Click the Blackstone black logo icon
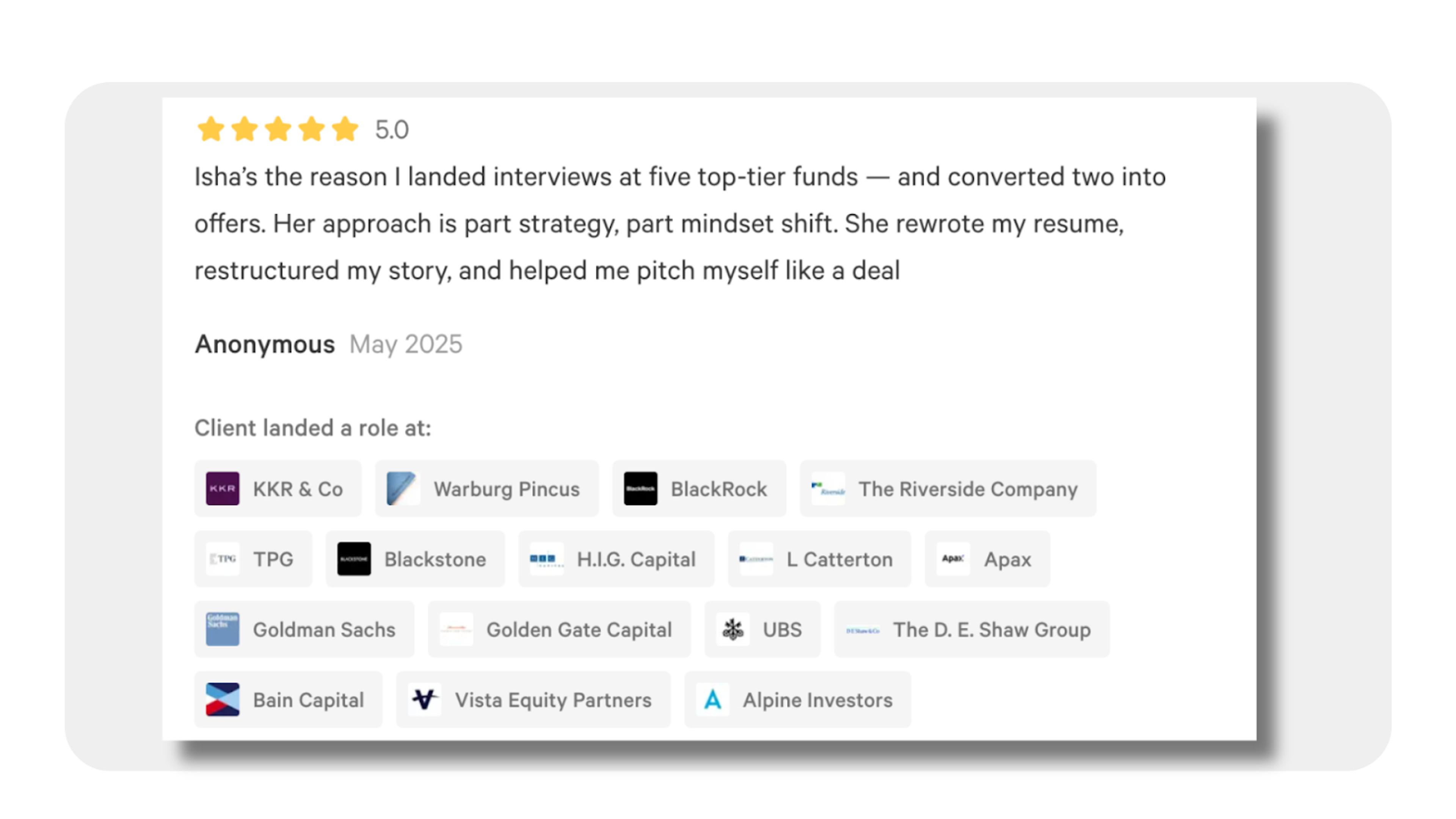The height and width of the screenshot is (819, 1456). click(354, 559)
